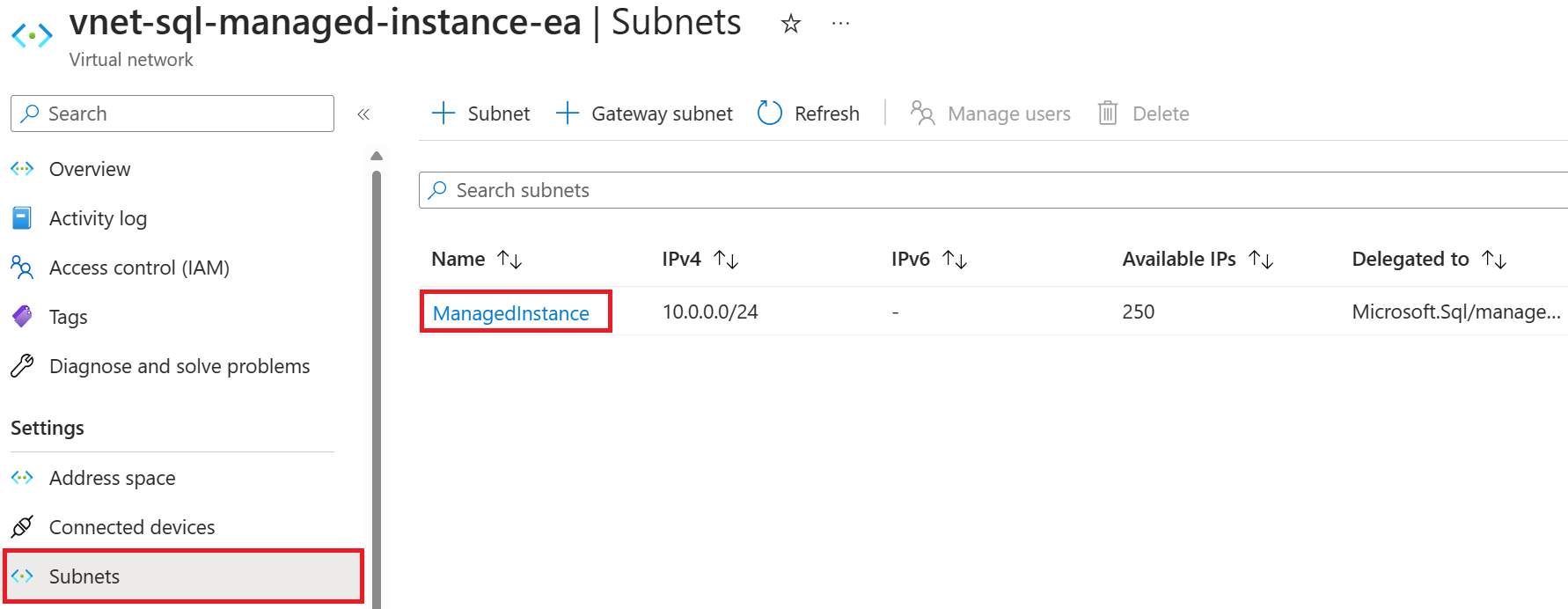
Task: Sort subnets by Name column
Action: (x=509, y=260)
